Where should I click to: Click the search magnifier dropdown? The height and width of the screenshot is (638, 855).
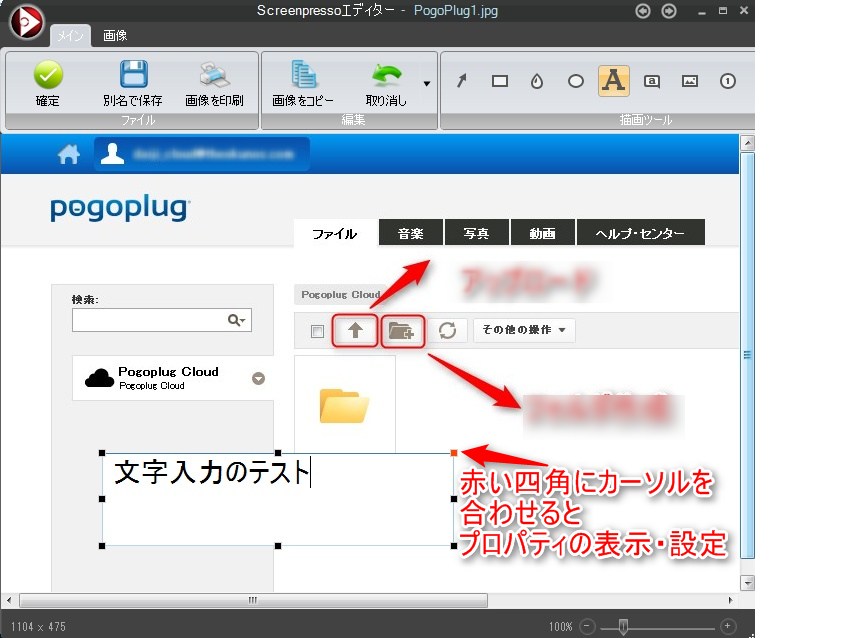tap(237, 320)
